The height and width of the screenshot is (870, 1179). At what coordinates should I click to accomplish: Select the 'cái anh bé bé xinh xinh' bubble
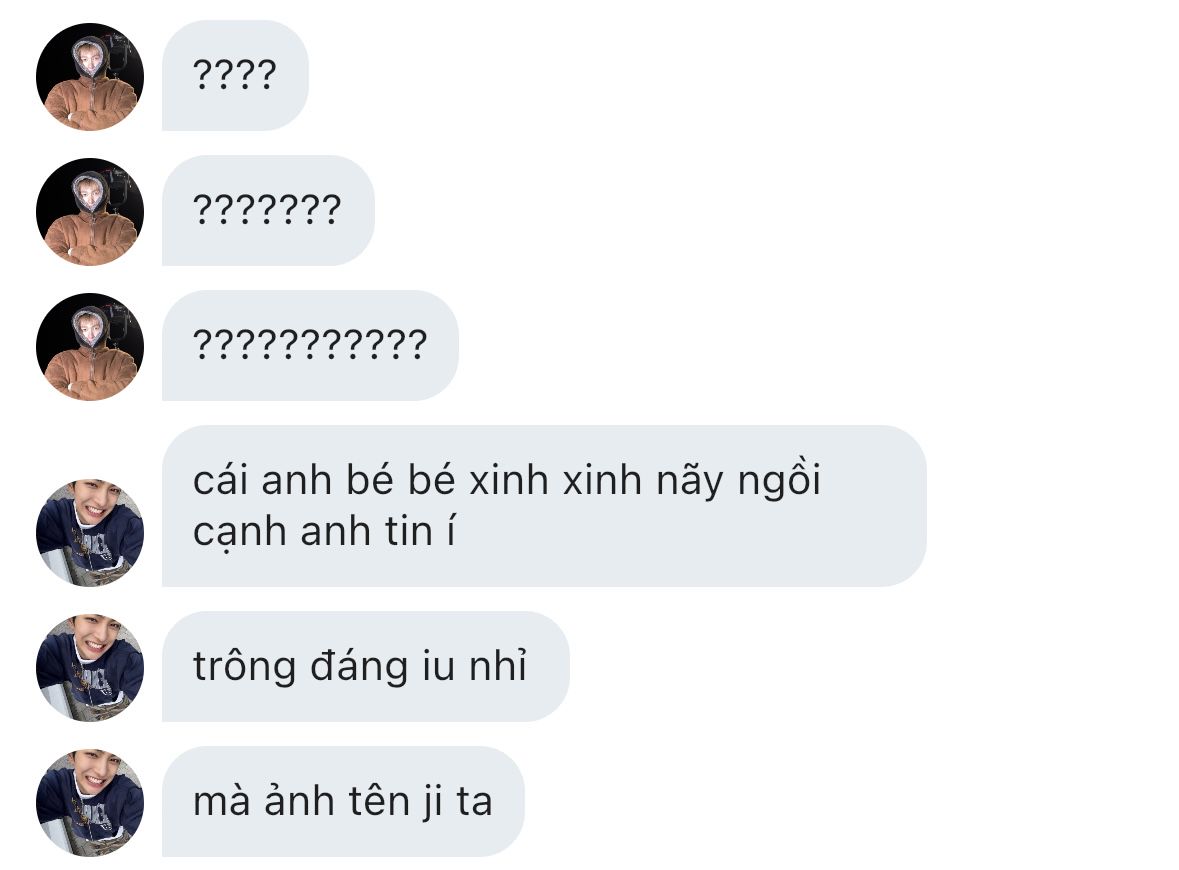[x=544, y=506]
